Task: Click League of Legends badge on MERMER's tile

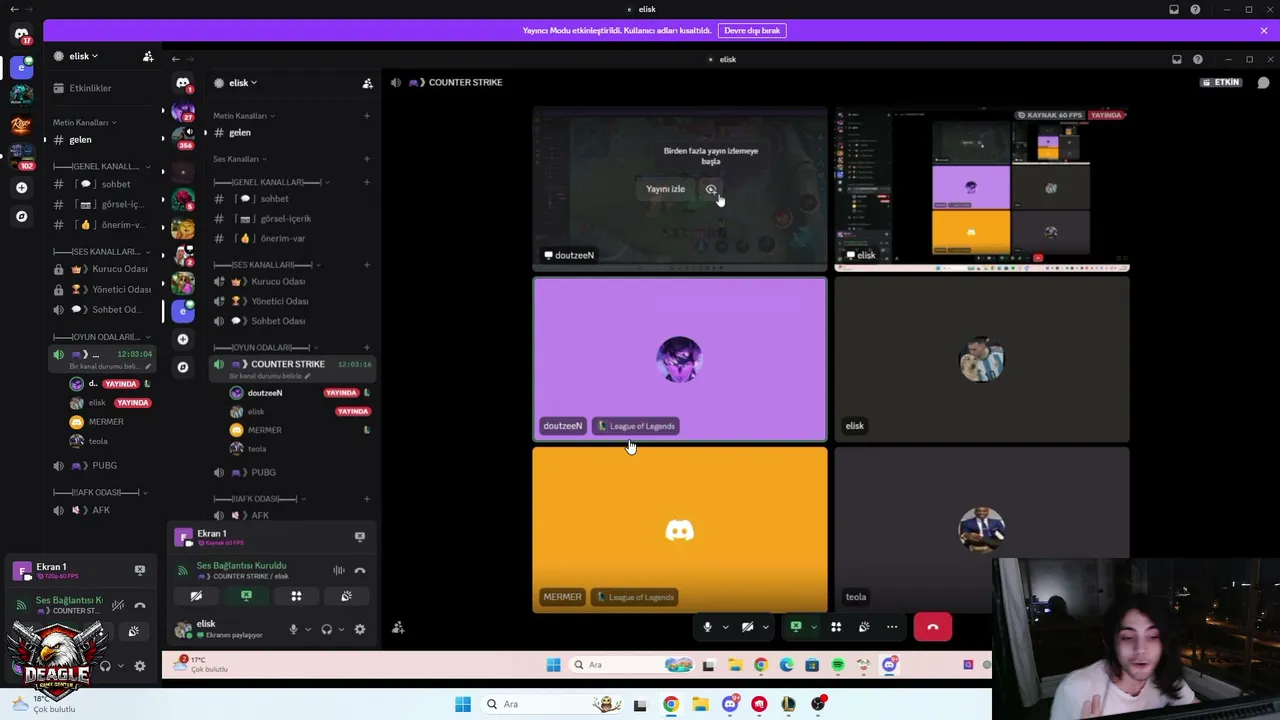Action: 636,597
